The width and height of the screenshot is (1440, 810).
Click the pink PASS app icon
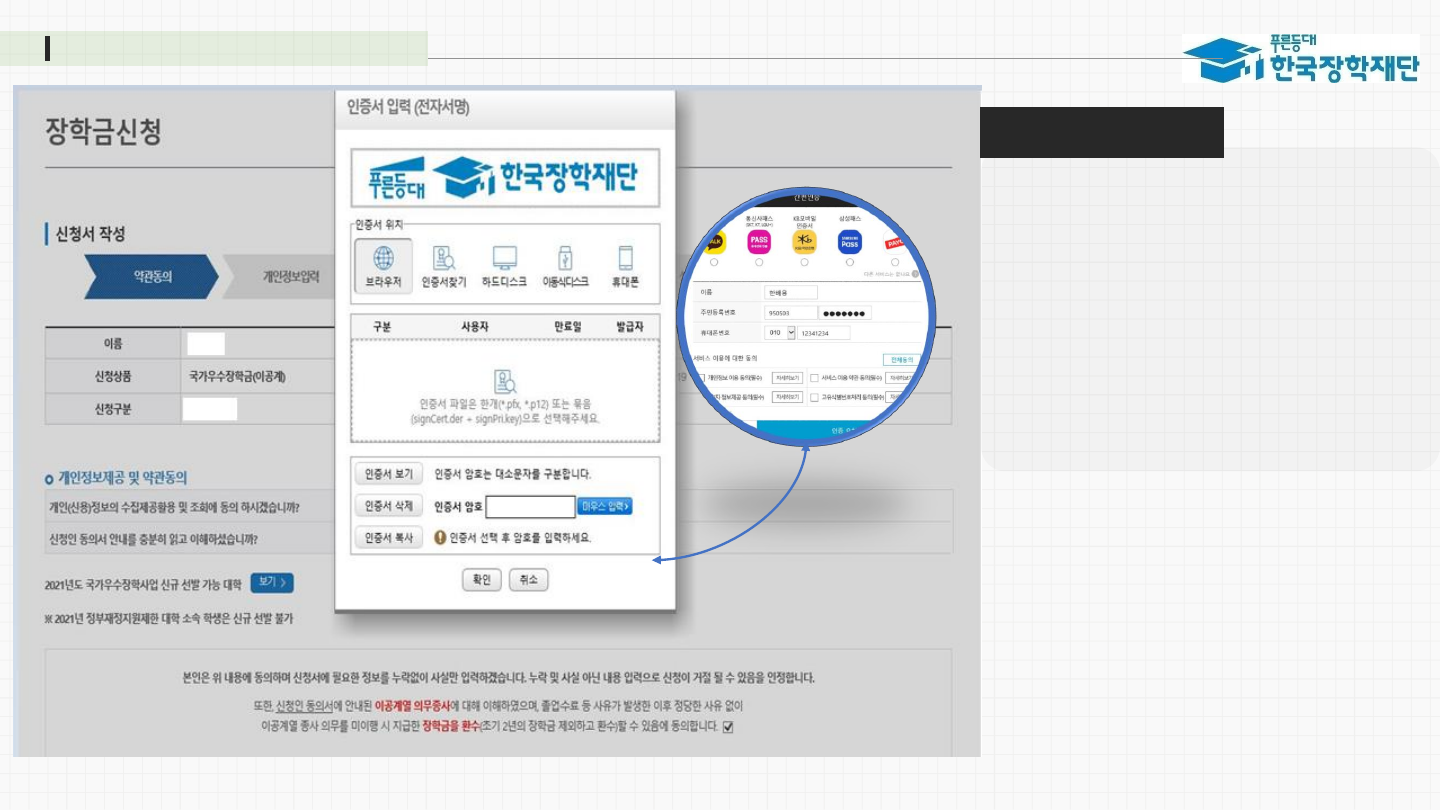(x=760, y=242)
